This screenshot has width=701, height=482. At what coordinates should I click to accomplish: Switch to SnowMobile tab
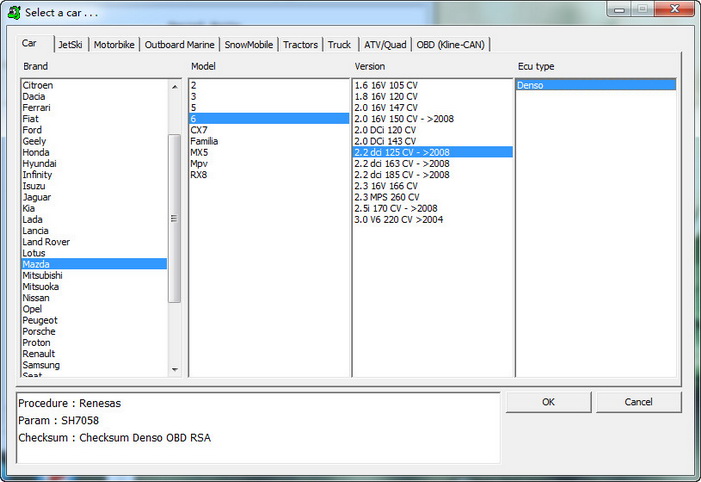coord(249,45)
